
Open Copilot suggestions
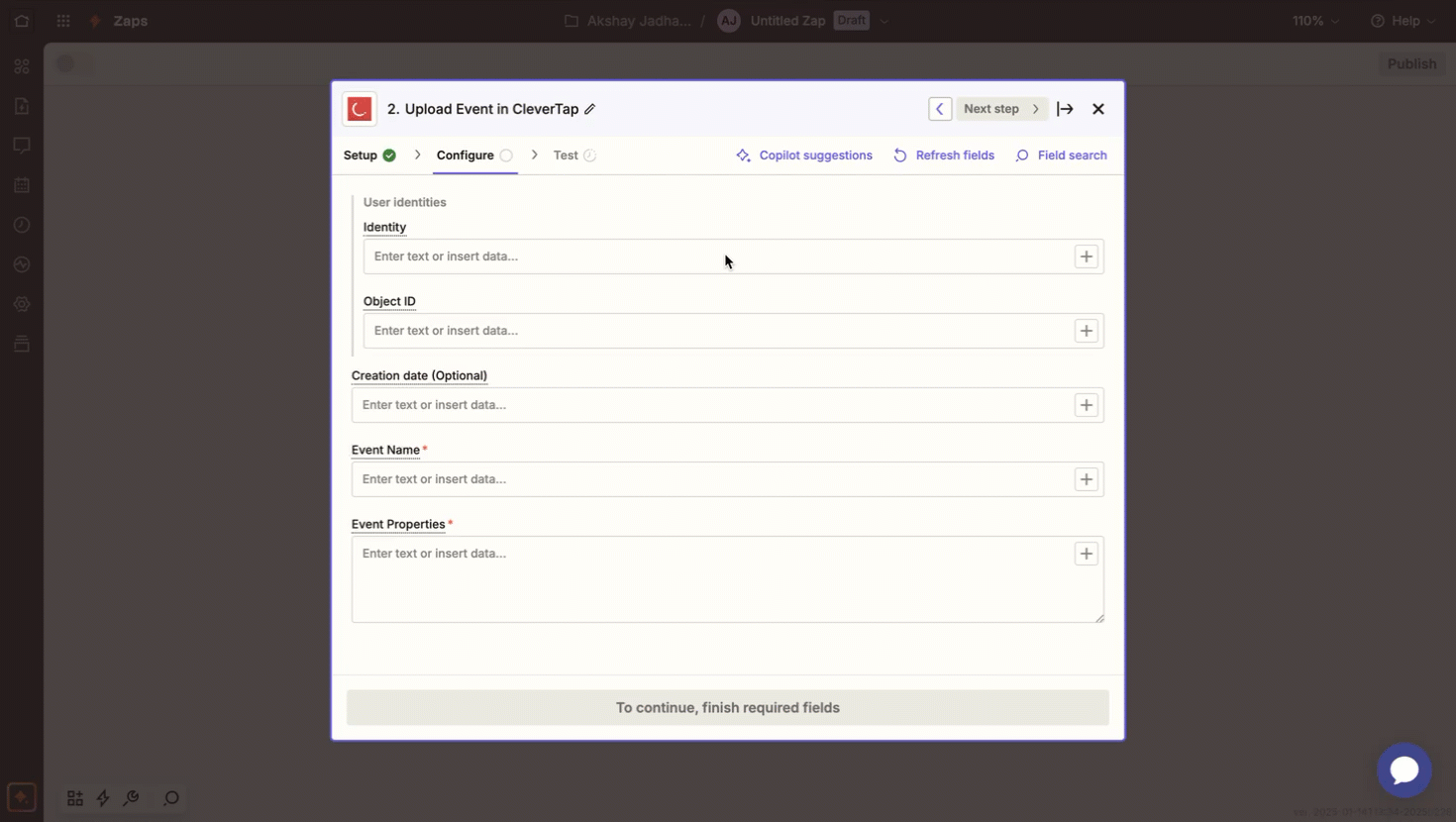[x=804, y=155]
